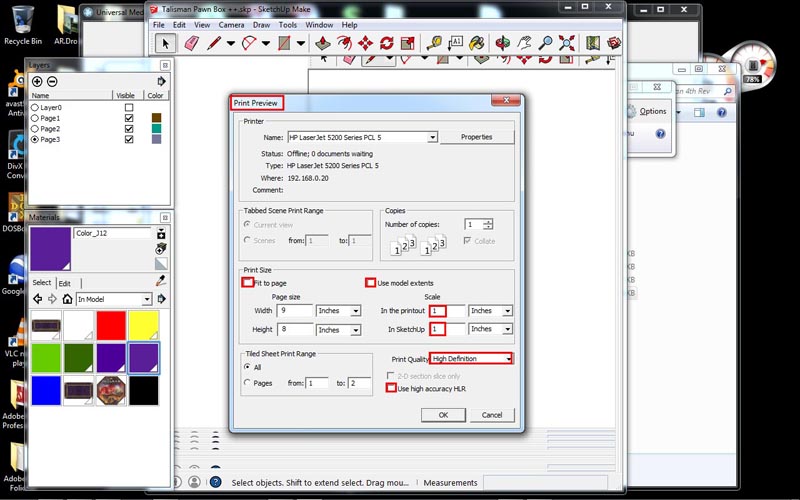
Task: Choose the Eraser tool
Action: pyautogui.click(x=191, y=43)
